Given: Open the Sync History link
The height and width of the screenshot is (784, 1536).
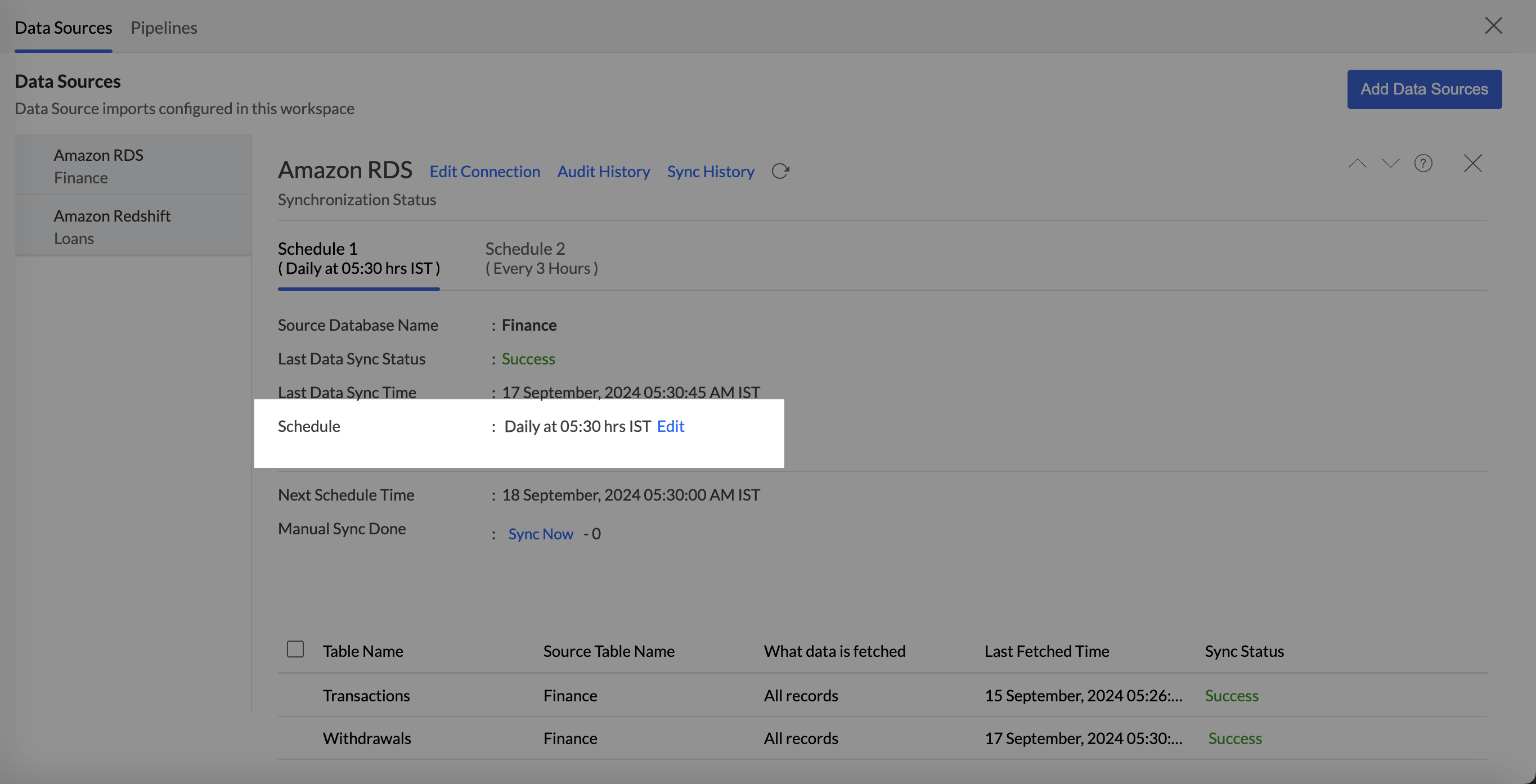Looking at the screenshot, I should (710, 171).
